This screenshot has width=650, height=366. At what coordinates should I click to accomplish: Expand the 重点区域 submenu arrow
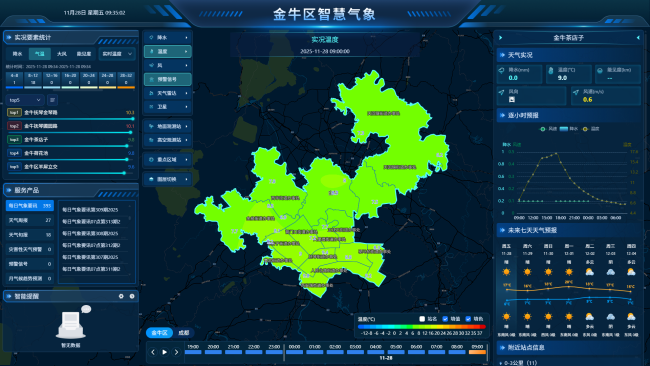pos(187,160)
